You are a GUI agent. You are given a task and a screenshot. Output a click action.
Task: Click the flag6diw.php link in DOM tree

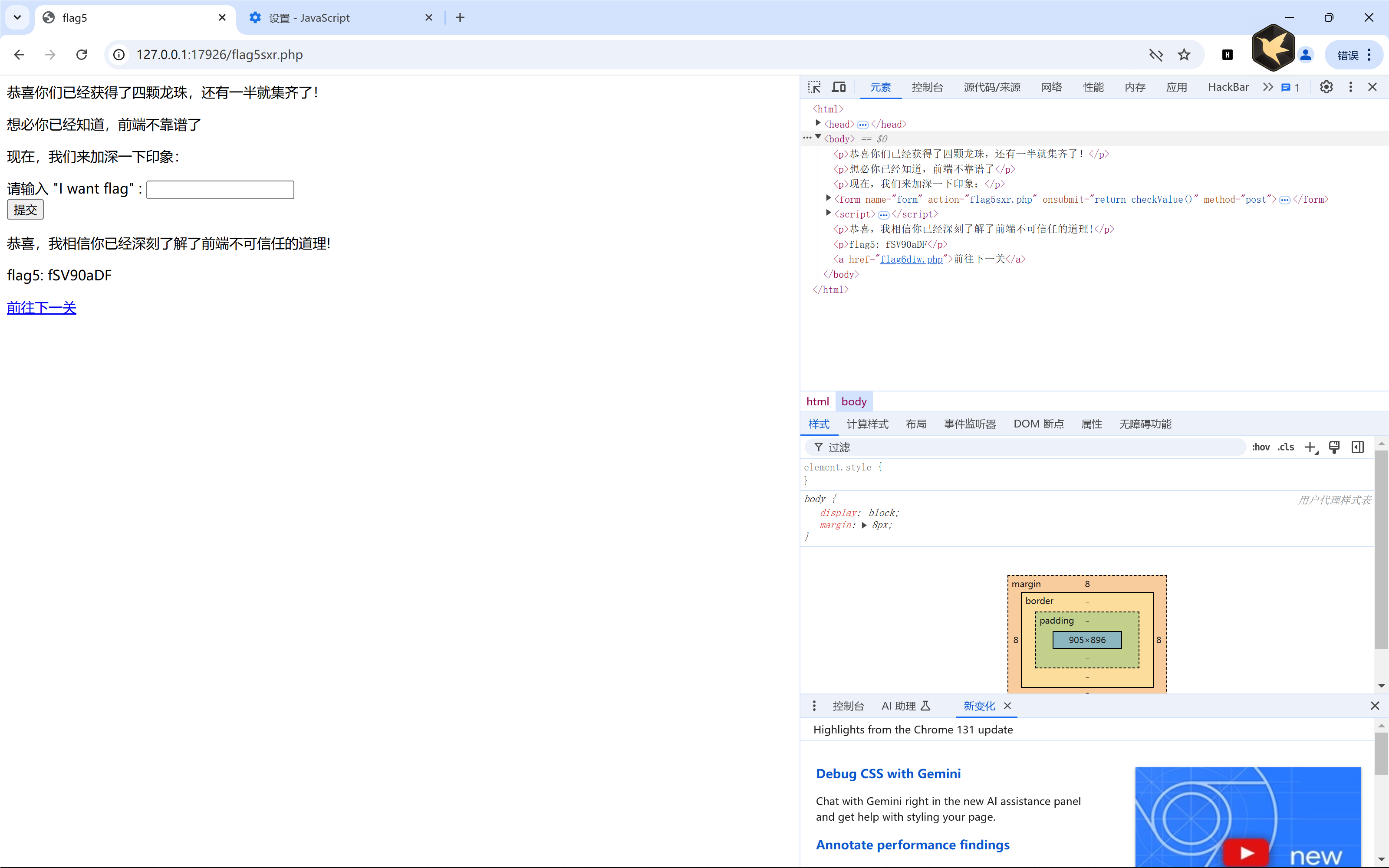pyautogui.click(x=911, y=260)
